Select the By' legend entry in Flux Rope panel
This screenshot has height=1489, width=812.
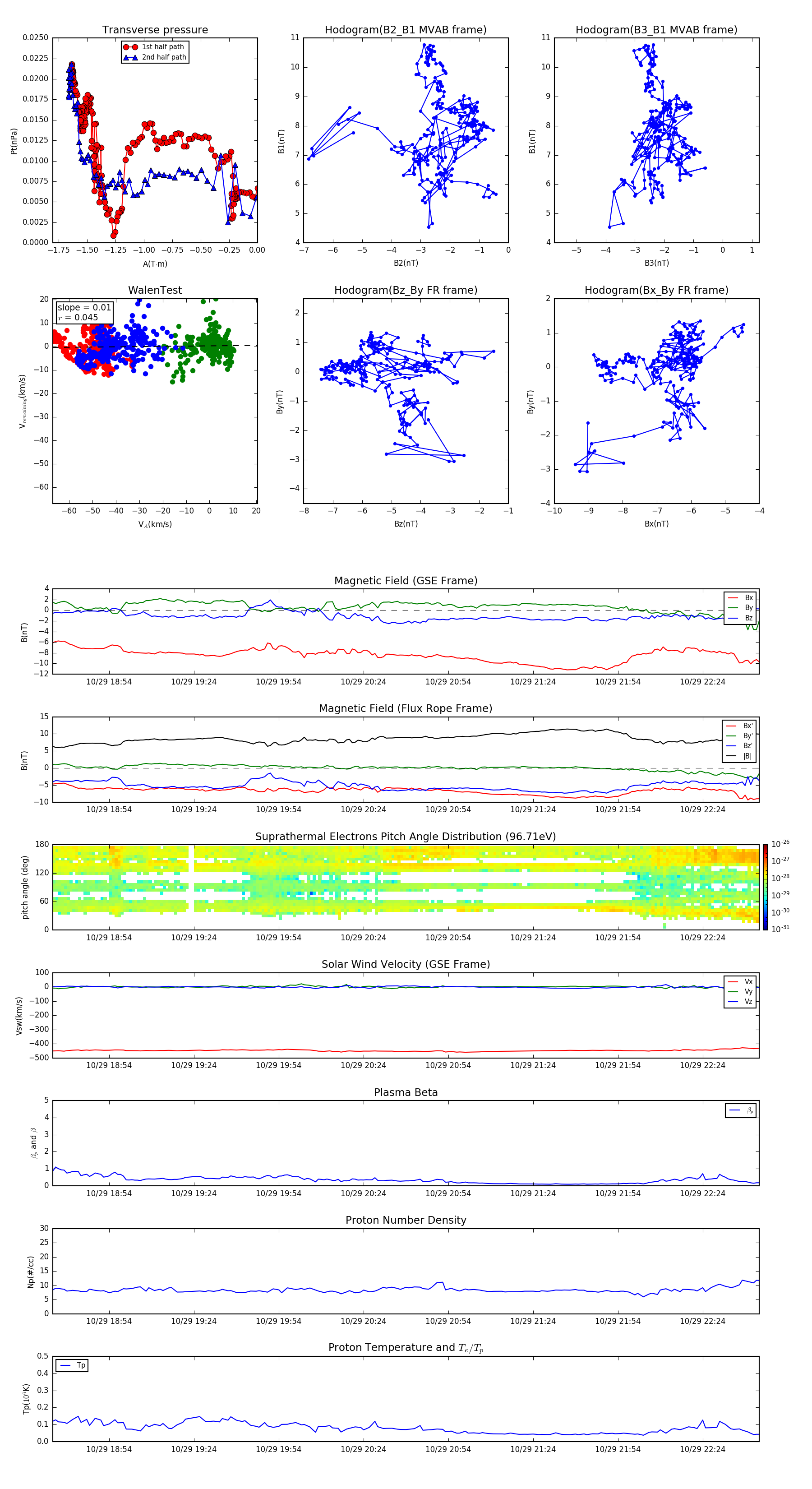click(x=739, y=736)
